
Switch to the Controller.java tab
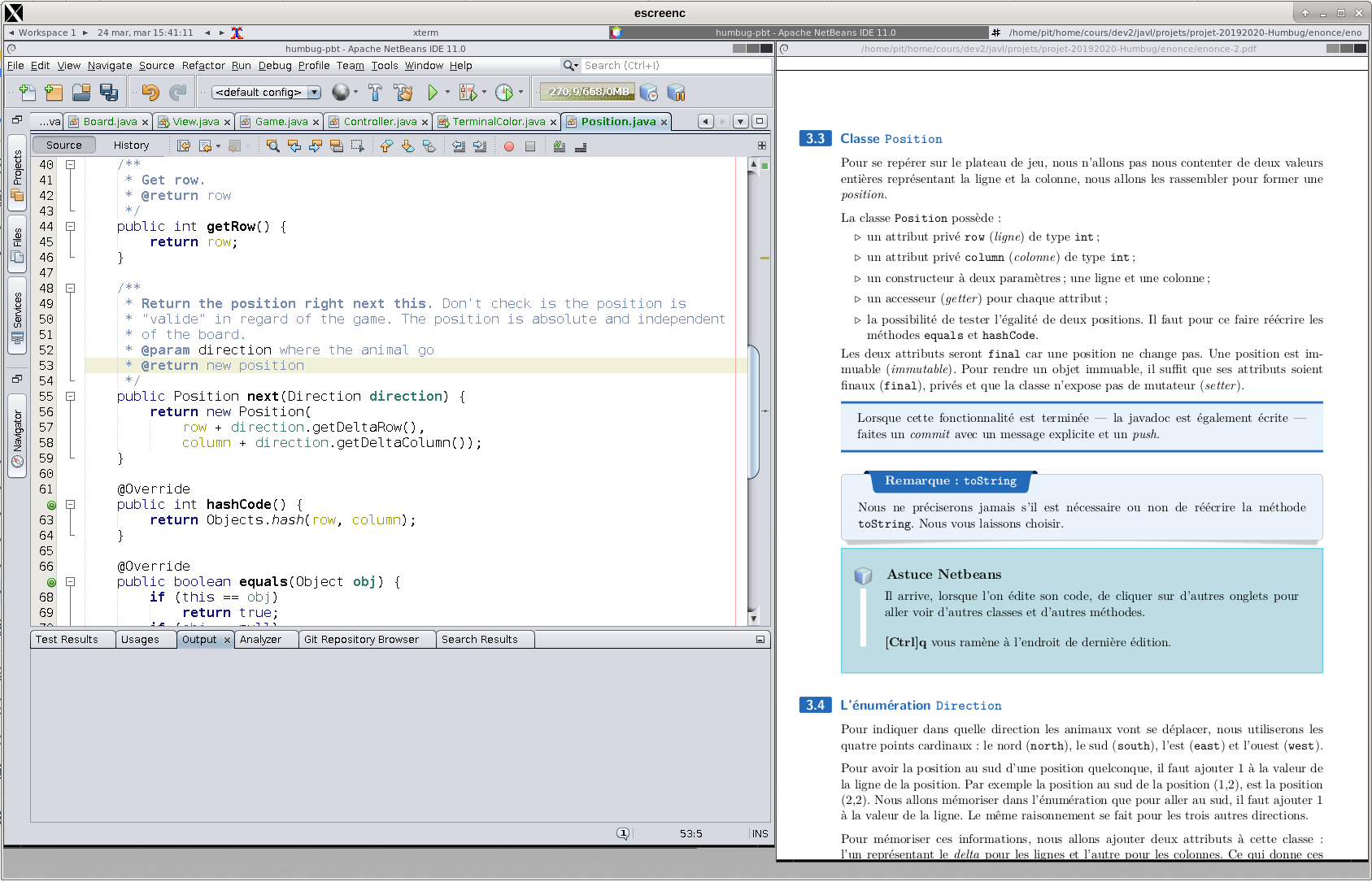pos(380,122)
